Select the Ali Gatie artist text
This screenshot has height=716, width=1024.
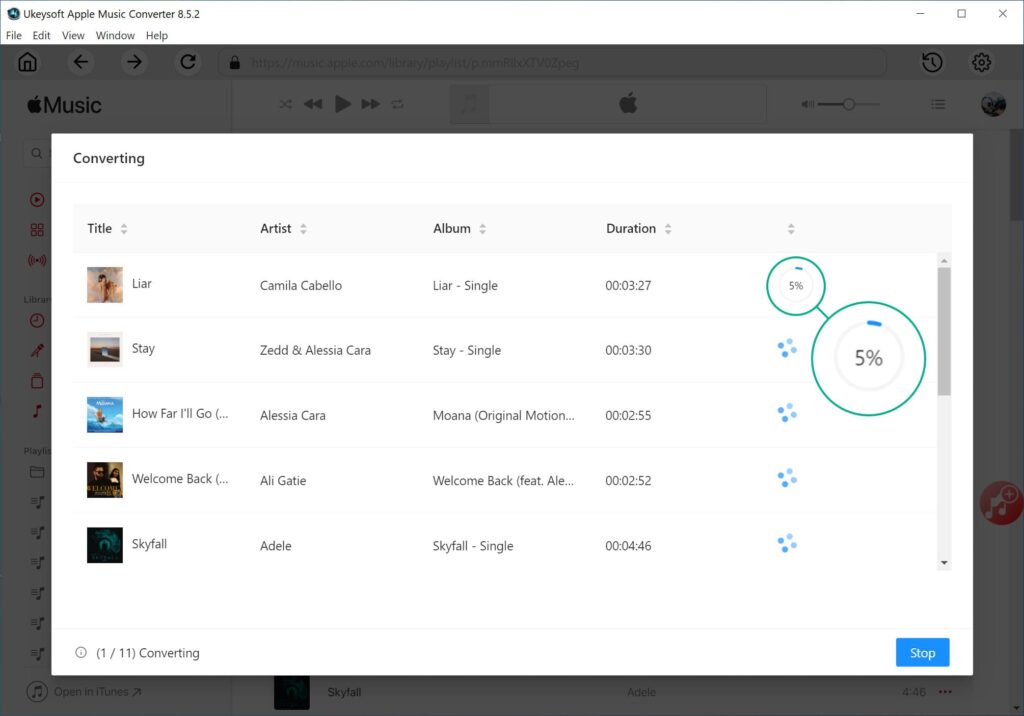click(x=283, y=481)
